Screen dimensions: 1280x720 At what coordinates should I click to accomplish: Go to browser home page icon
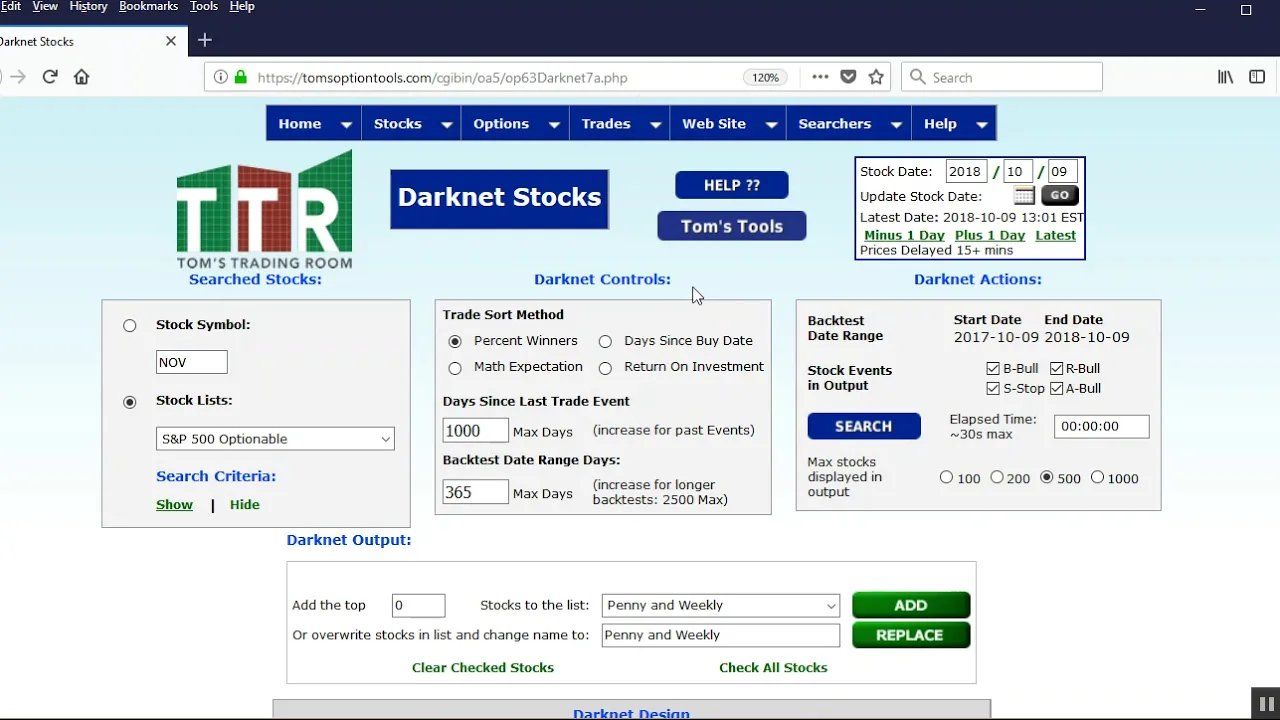coord(82,77)
